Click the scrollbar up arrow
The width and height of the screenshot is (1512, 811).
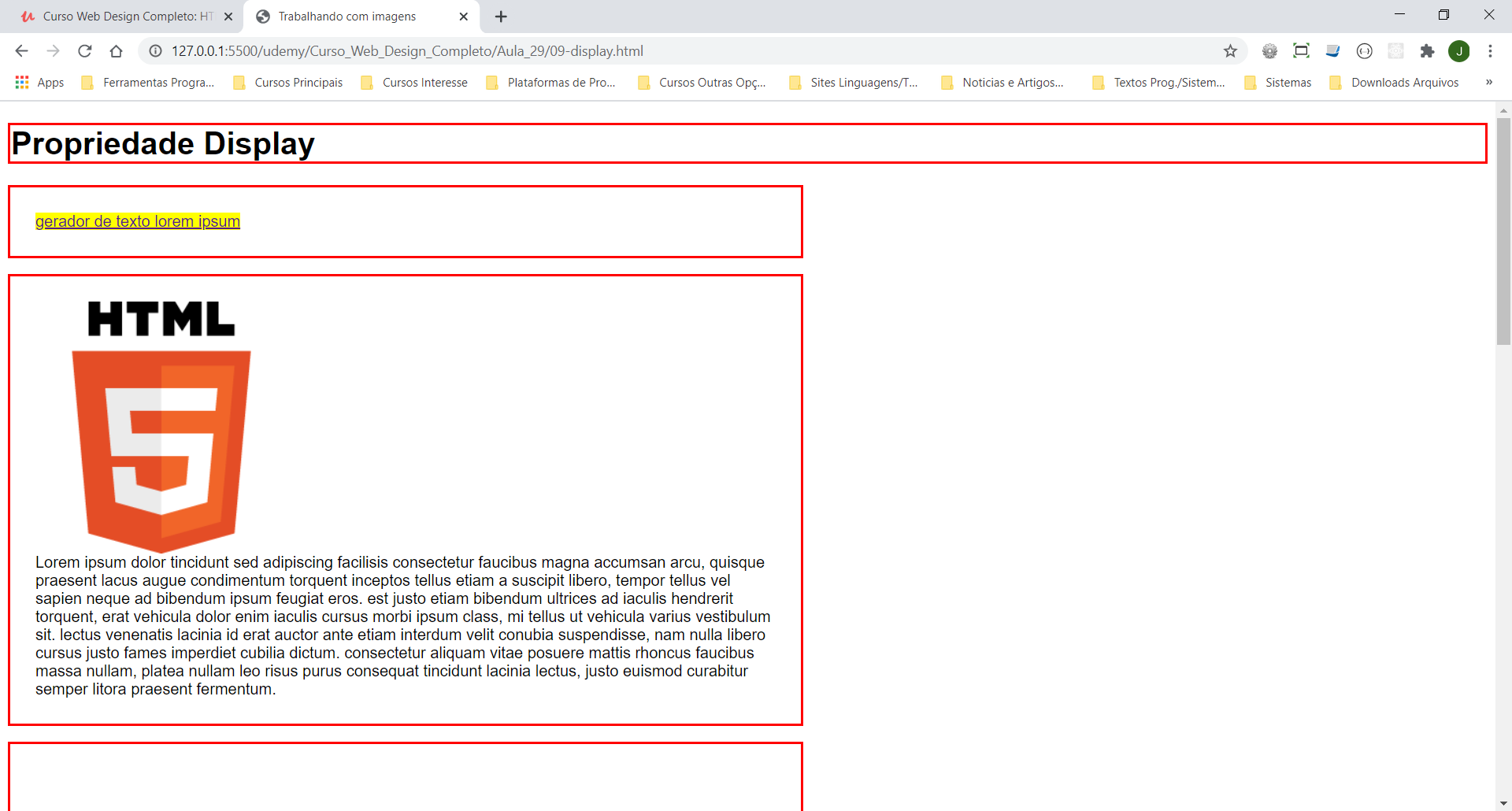tap(1503, 111)
